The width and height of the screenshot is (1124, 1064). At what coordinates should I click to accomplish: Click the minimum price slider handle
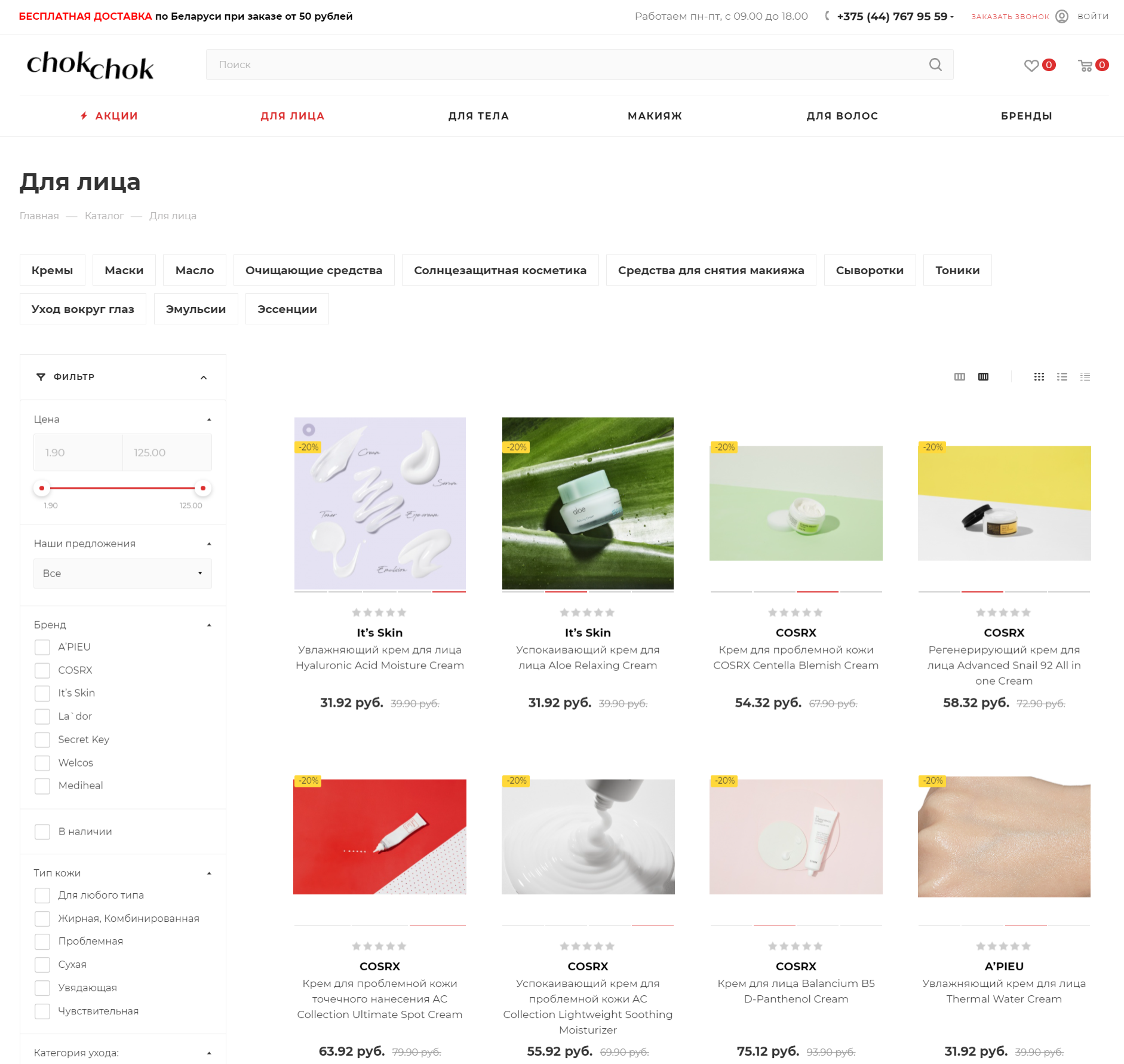[42, 488]
